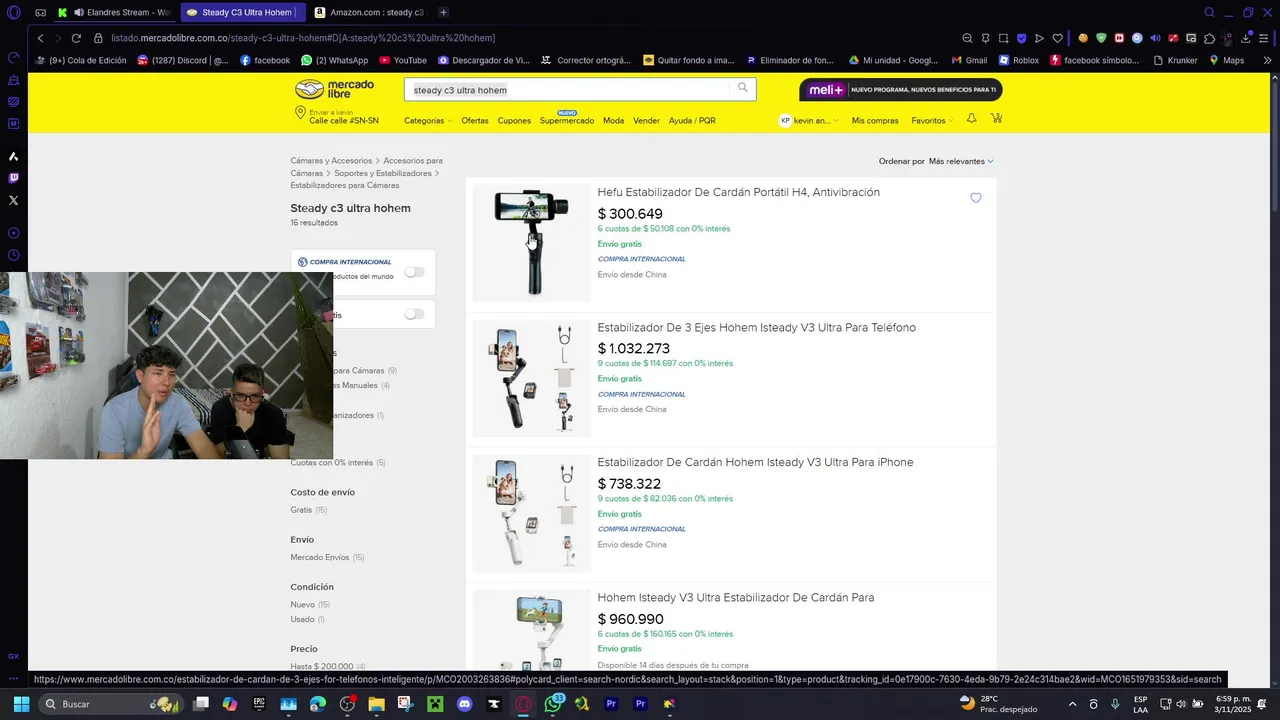Open Categorías dropdown menu

click(x=427, y=120)
